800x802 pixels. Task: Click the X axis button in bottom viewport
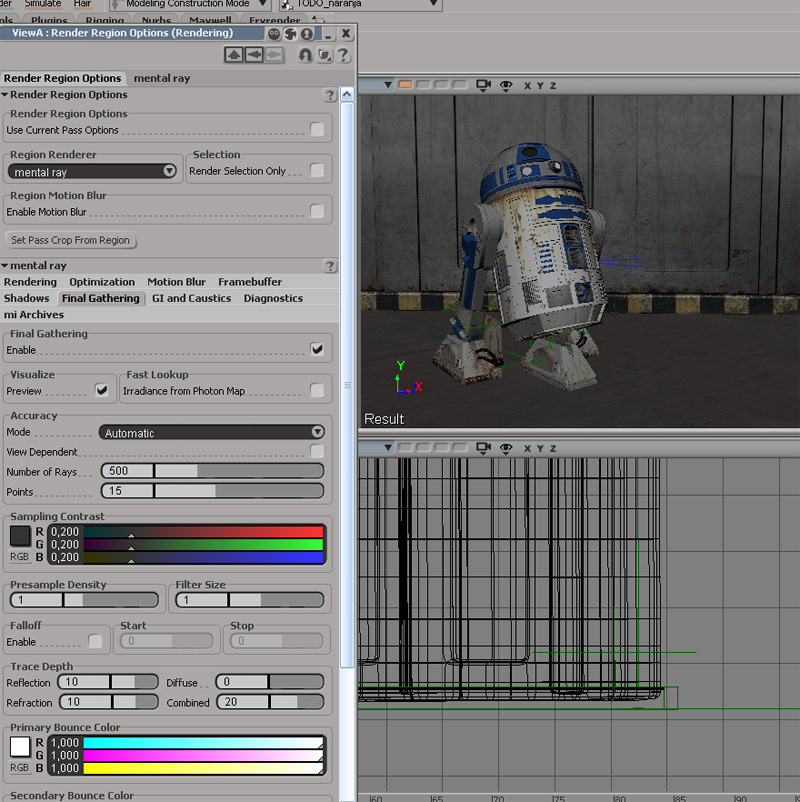527,449
